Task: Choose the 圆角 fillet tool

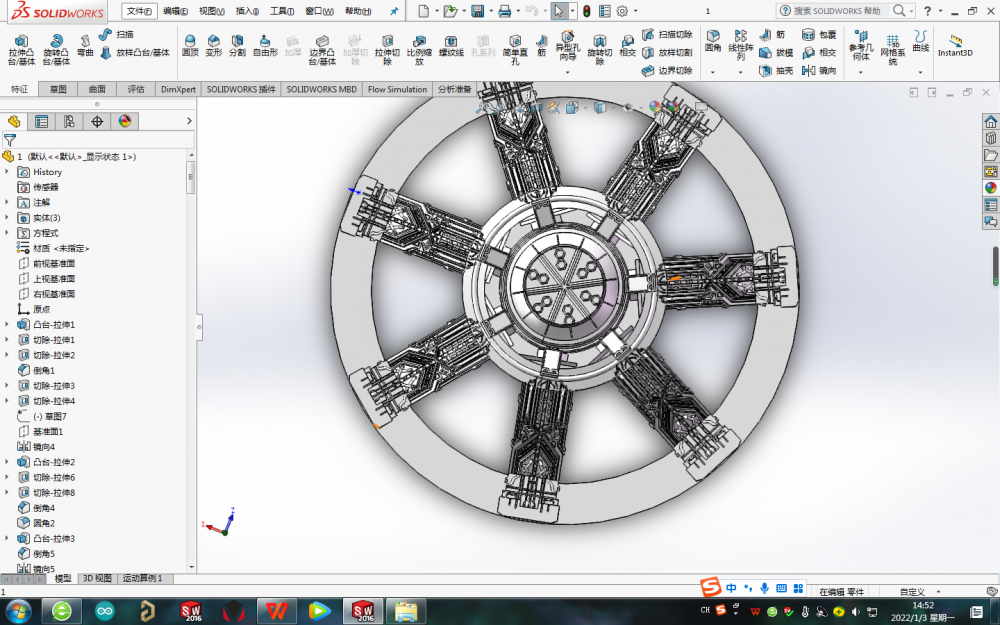Action: pos(713,40)
